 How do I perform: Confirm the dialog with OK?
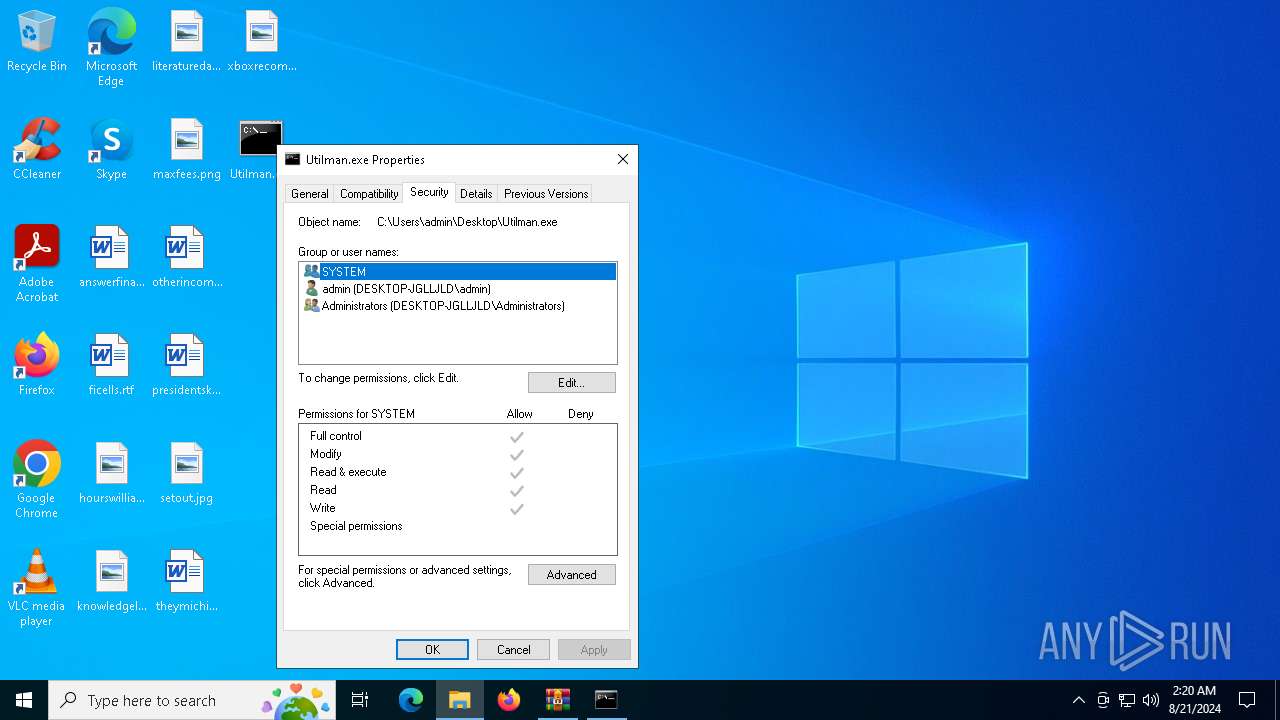point(432,650)
